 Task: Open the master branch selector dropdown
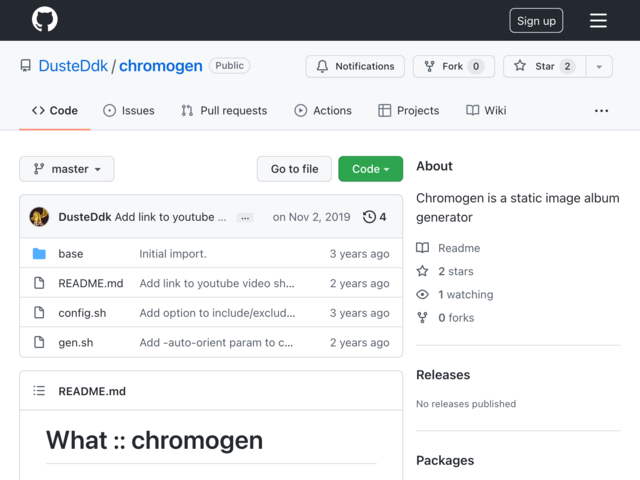[67, 169]
